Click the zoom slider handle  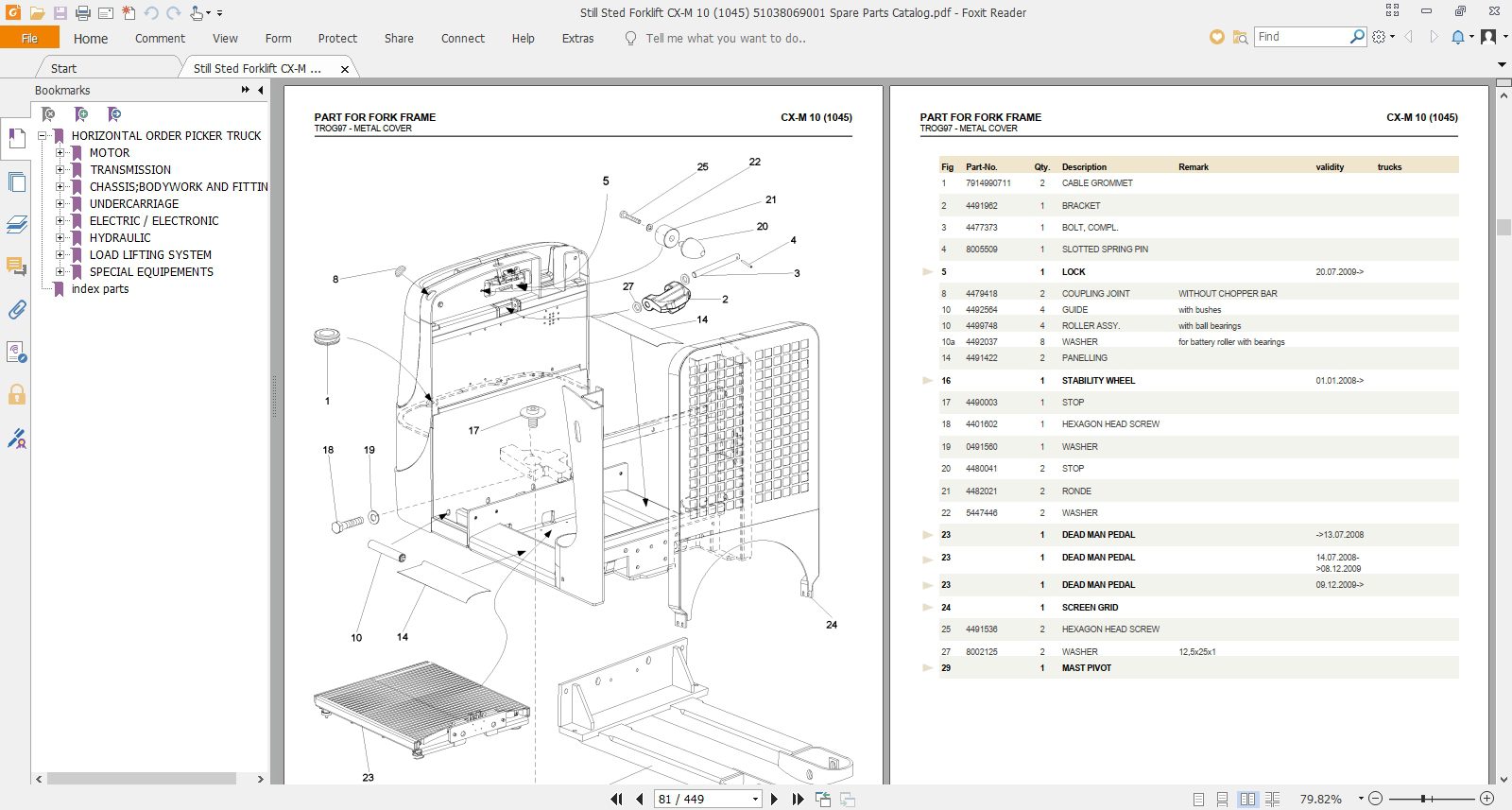click(1423, 799)
